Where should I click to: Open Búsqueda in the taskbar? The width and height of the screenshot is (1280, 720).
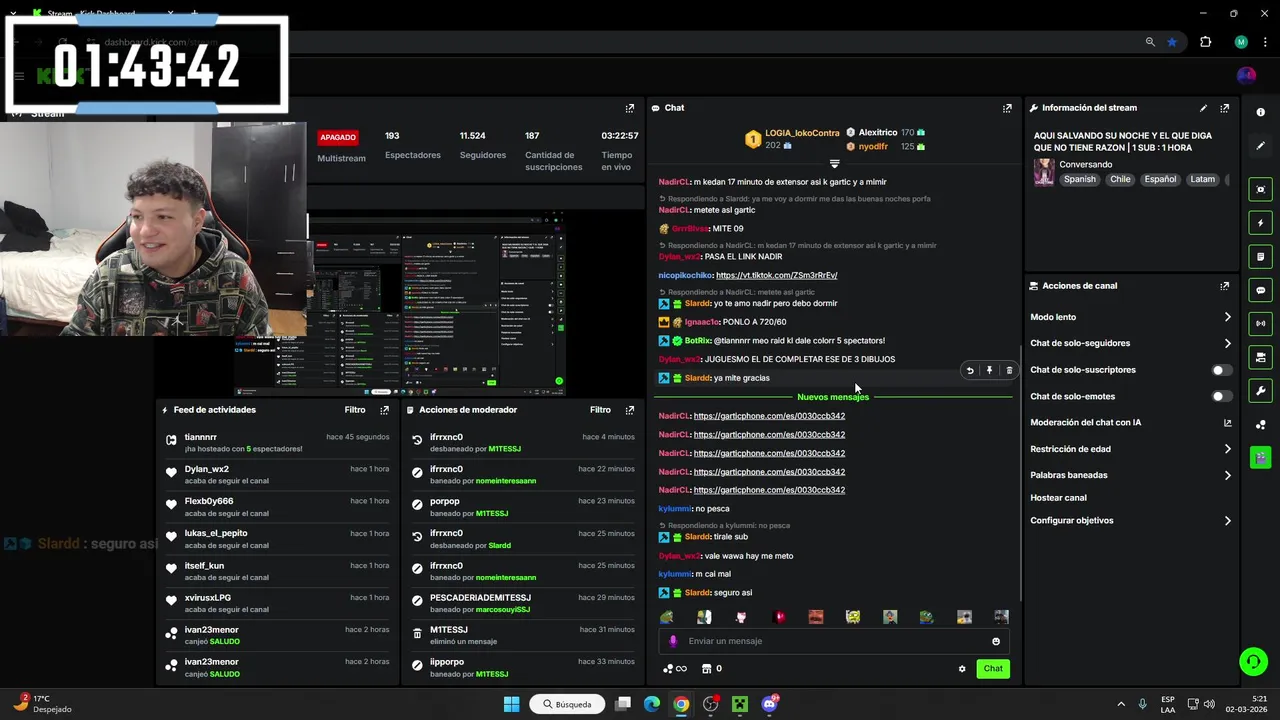[x=567, y=704]
